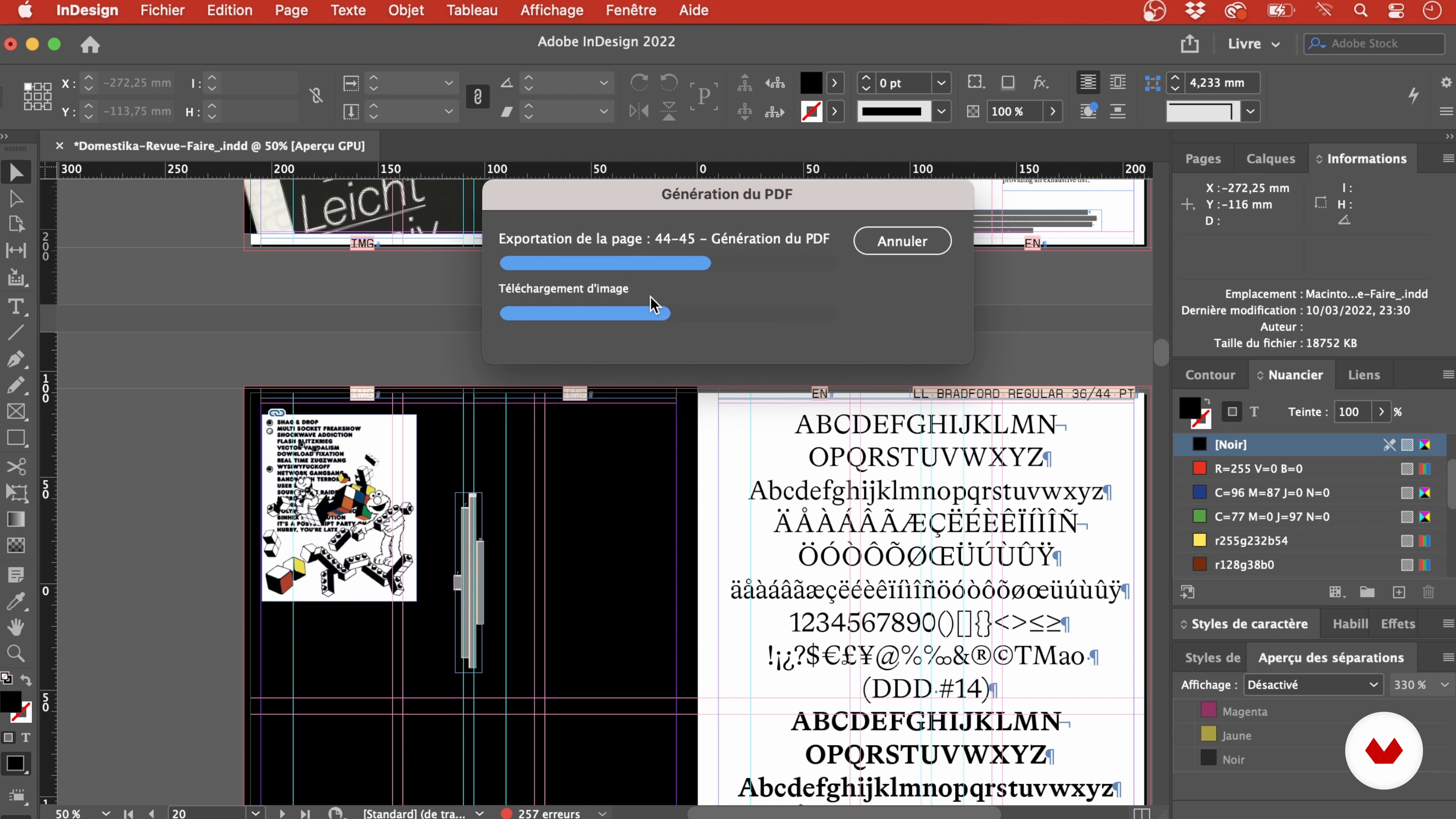Switch to the Pages tab
Screen dimensions: 1456x819
pos(1203,159)
